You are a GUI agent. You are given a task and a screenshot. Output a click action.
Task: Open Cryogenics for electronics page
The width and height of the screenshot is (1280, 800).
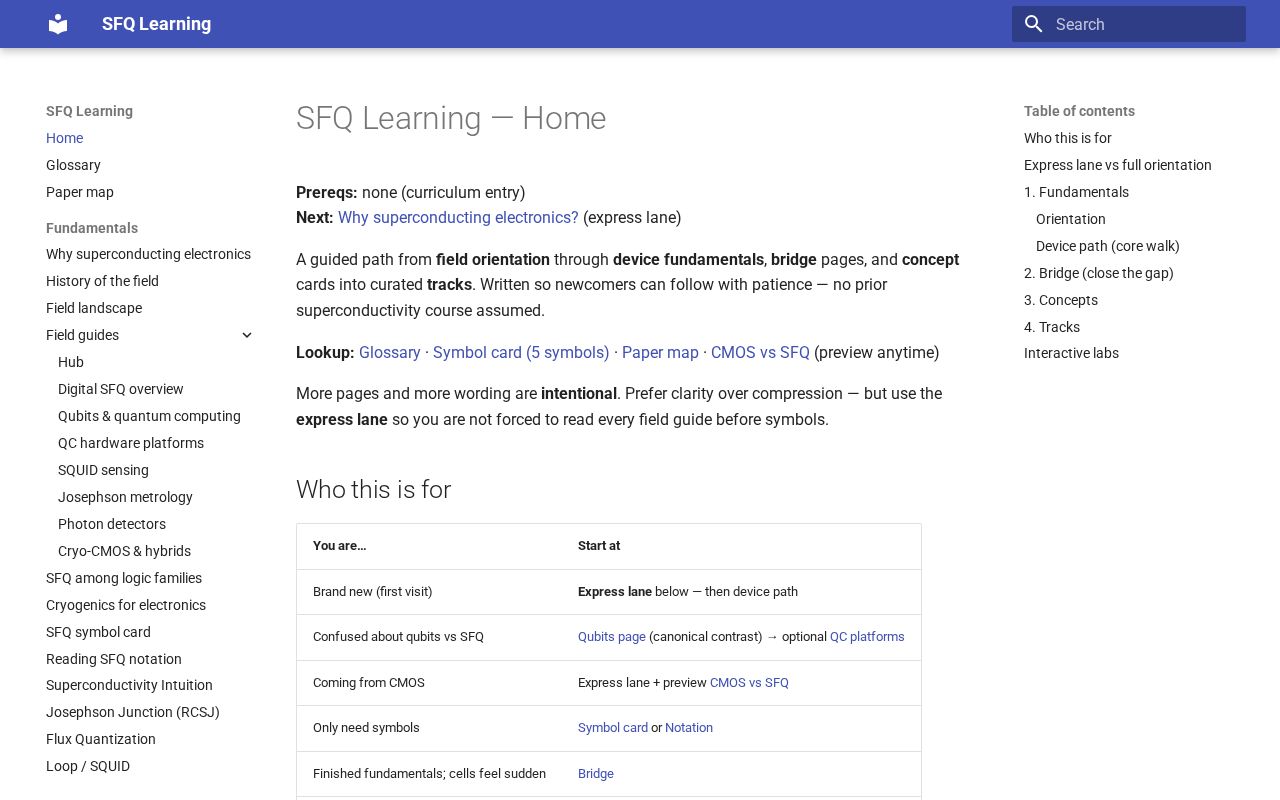click(x=126, y=605)
